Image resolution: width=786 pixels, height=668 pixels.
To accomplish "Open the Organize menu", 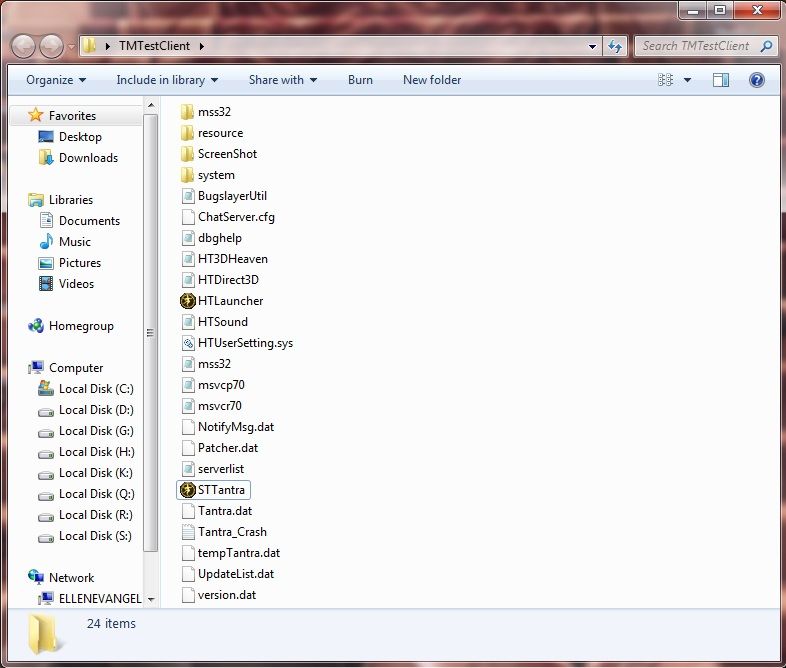I will click(56, 80).
